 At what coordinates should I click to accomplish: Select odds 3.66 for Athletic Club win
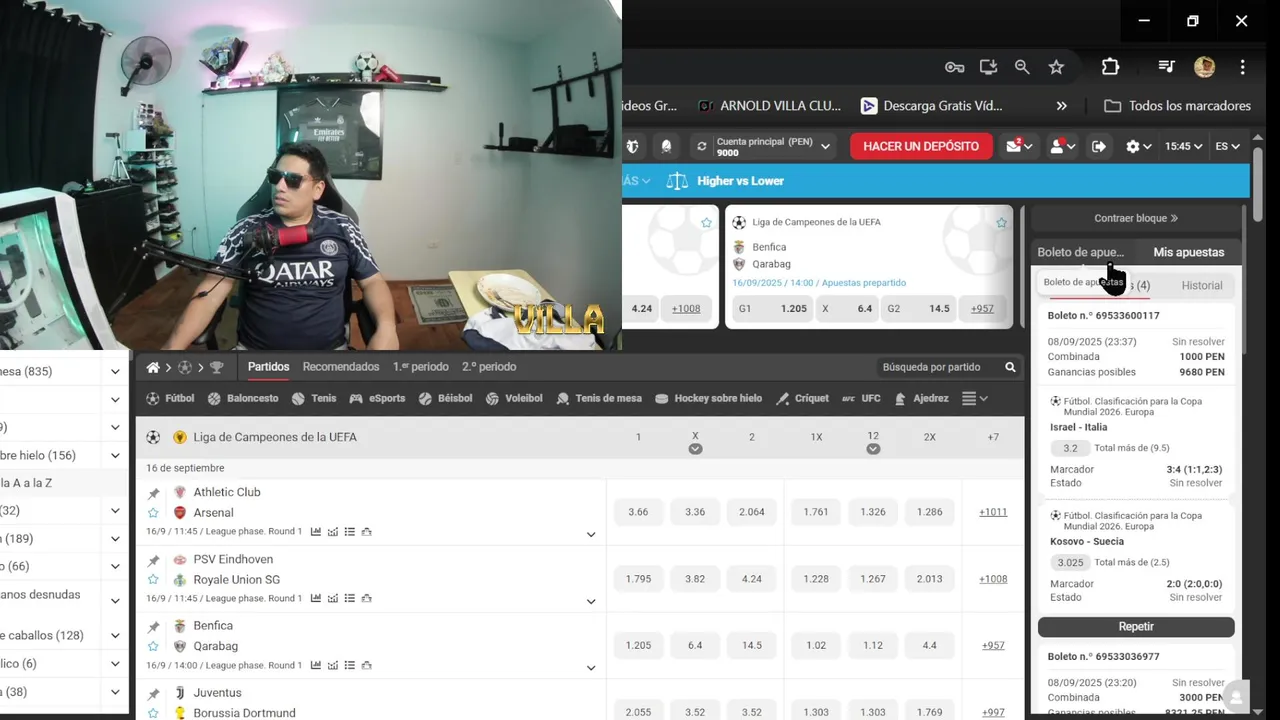pos(638,512)
